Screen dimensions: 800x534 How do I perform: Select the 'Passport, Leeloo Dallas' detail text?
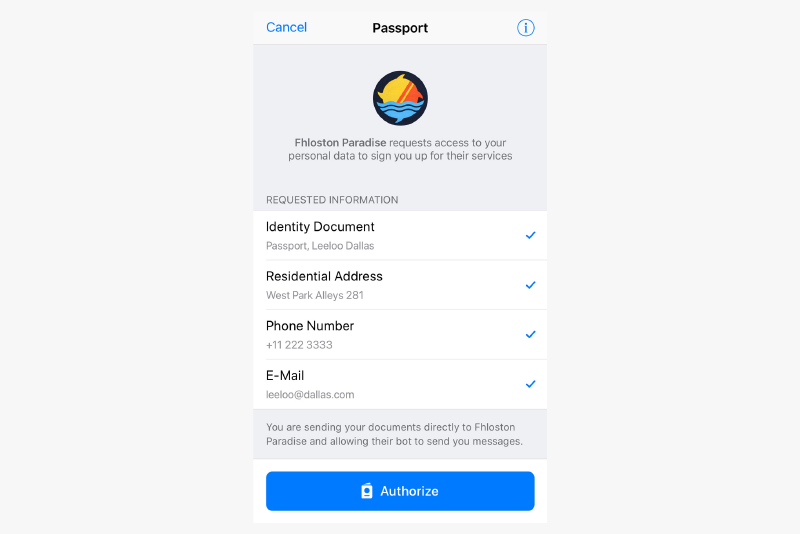(x=320, y=246)
